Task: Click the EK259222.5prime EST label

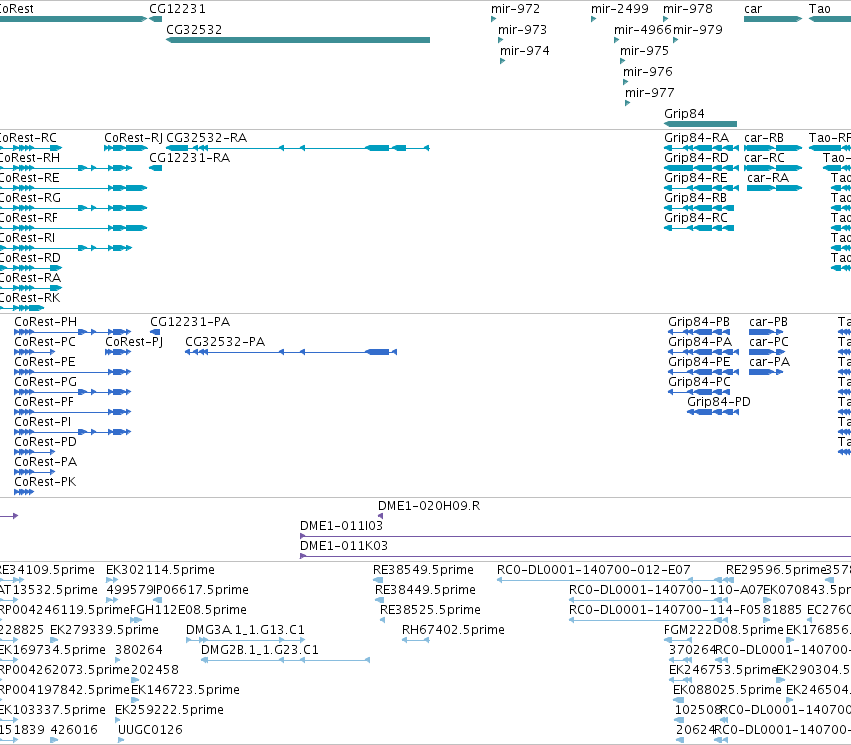Action: pos(169,710)
